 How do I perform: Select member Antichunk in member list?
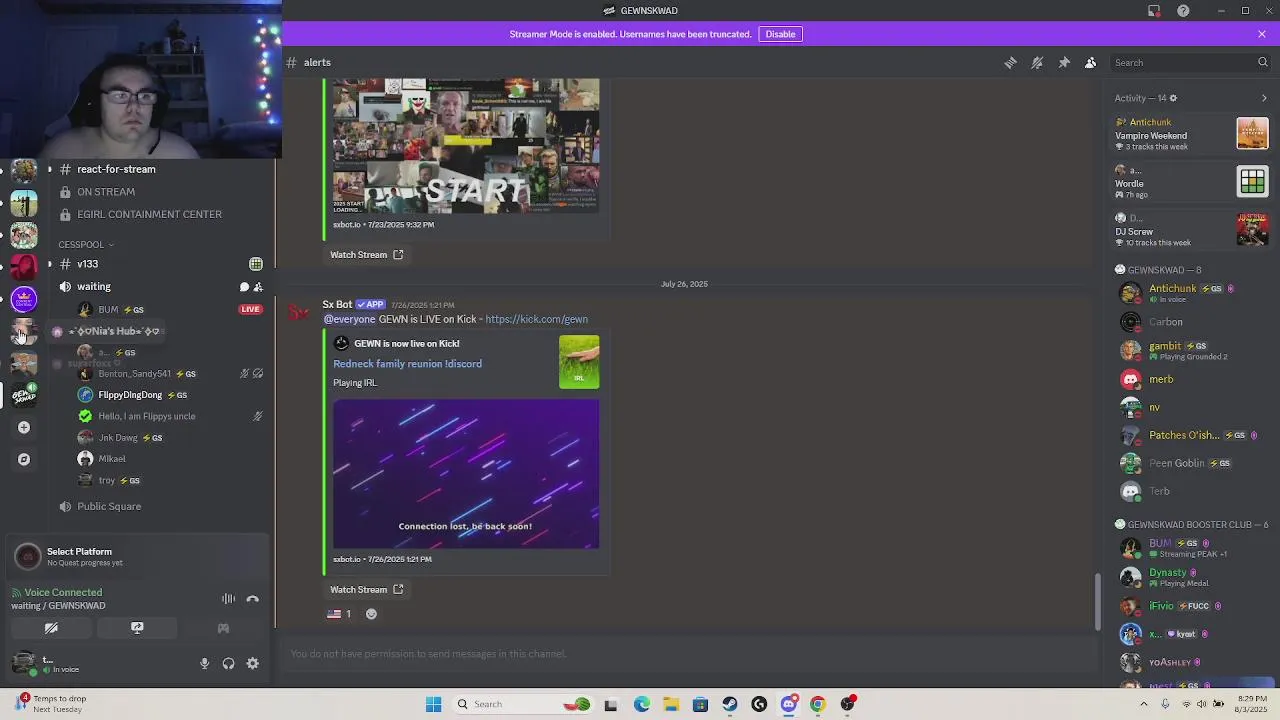1191,293
